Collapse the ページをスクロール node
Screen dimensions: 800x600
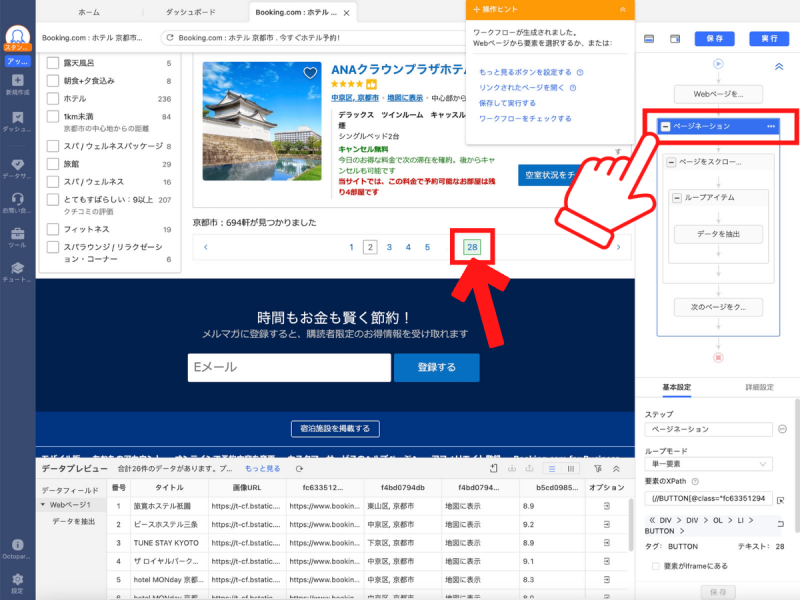(x=671, y=162)
